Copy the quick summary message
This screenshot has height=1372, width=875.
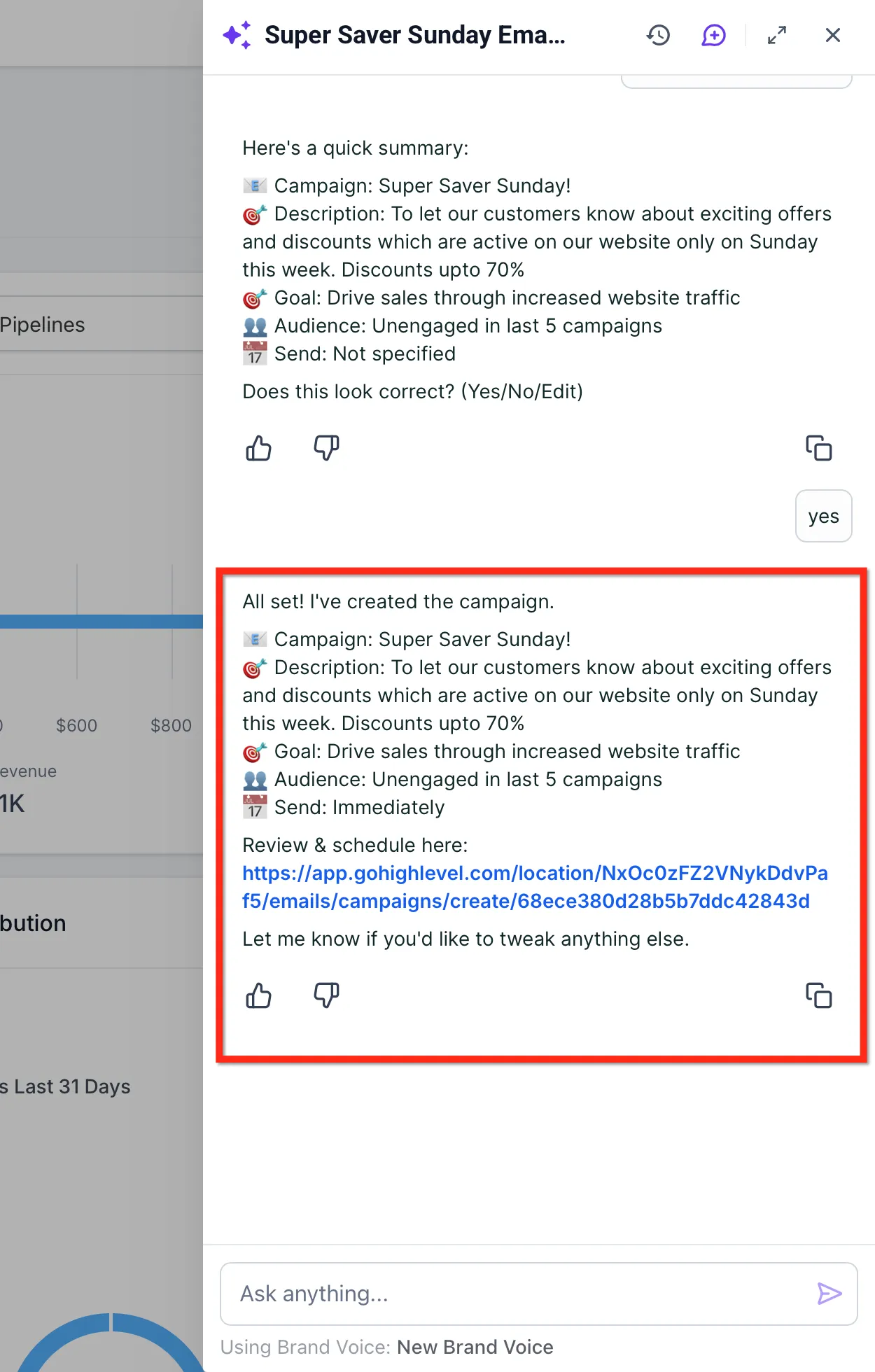click(x=818, y=448)
